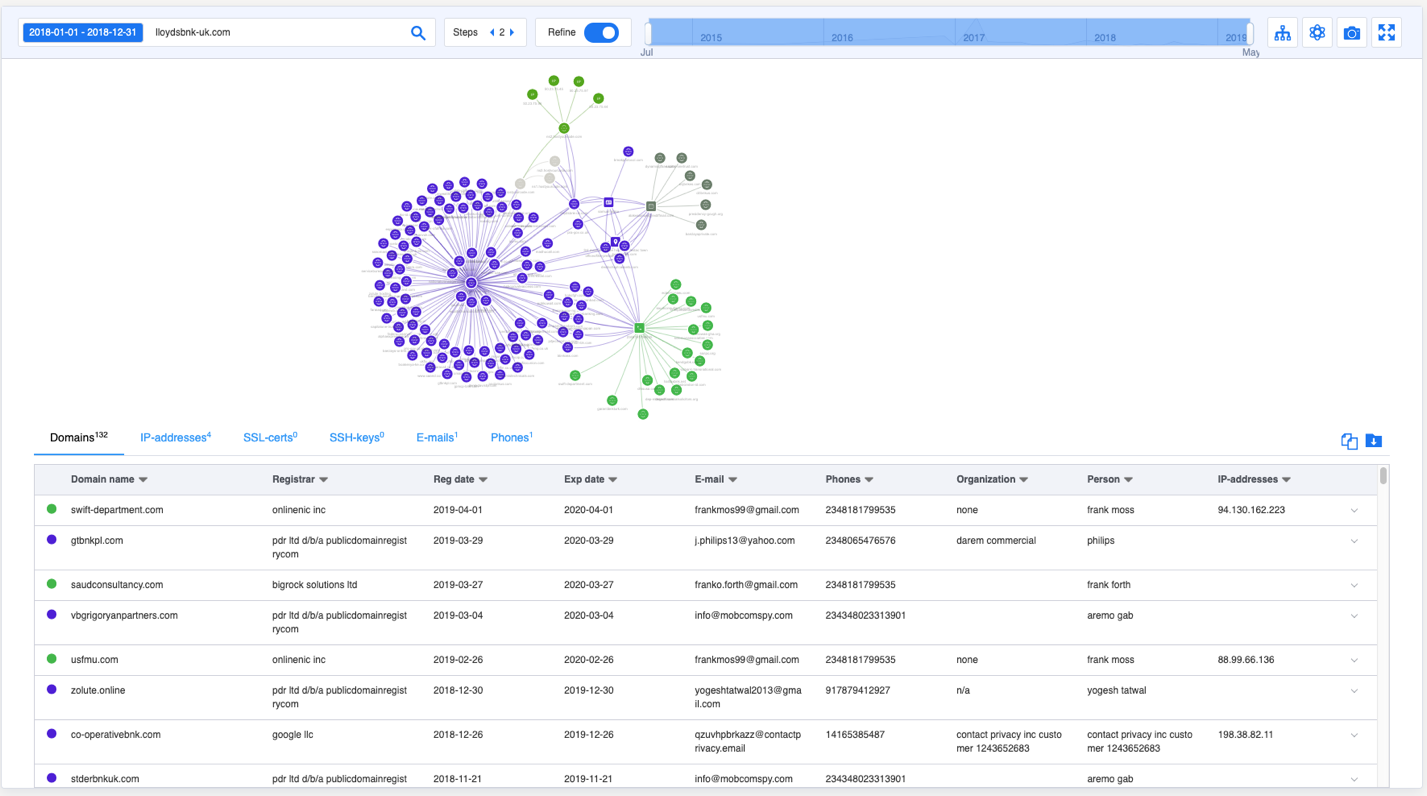This screenshot has height=796, width=1427.
Task: Click the email j.philips13@yahoo.com
Action: [745, 541]
